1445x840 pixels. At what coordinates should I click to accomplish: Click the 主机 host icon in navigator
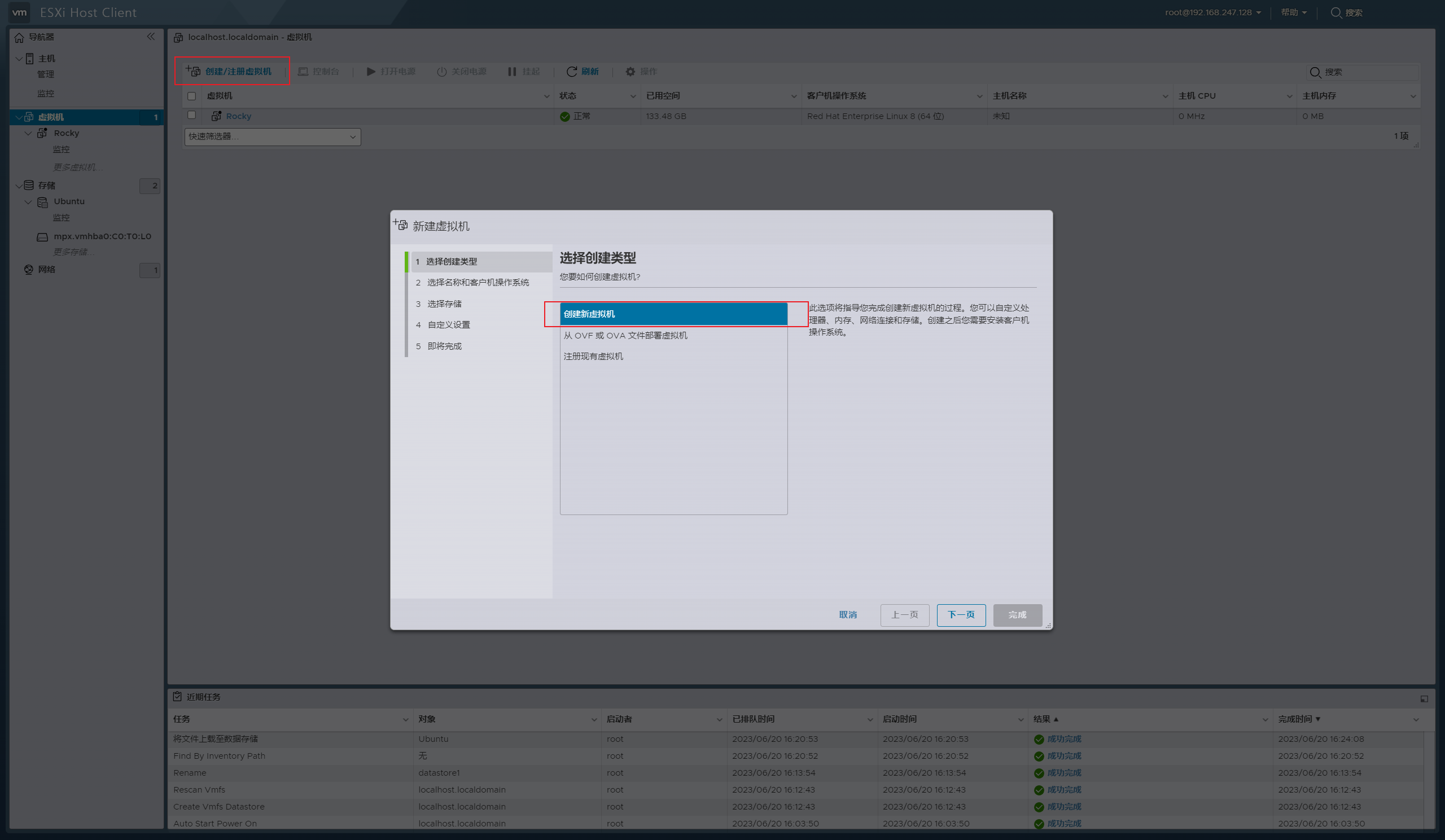point(30,59)
